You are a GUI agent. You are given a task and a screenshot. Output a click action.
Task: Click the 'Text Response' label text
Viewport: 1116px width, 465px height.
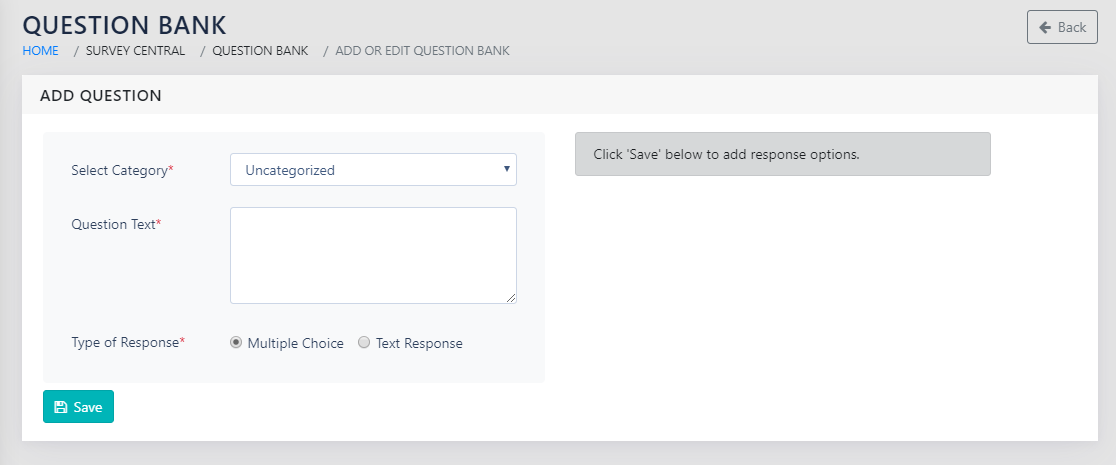pos(419,343)
